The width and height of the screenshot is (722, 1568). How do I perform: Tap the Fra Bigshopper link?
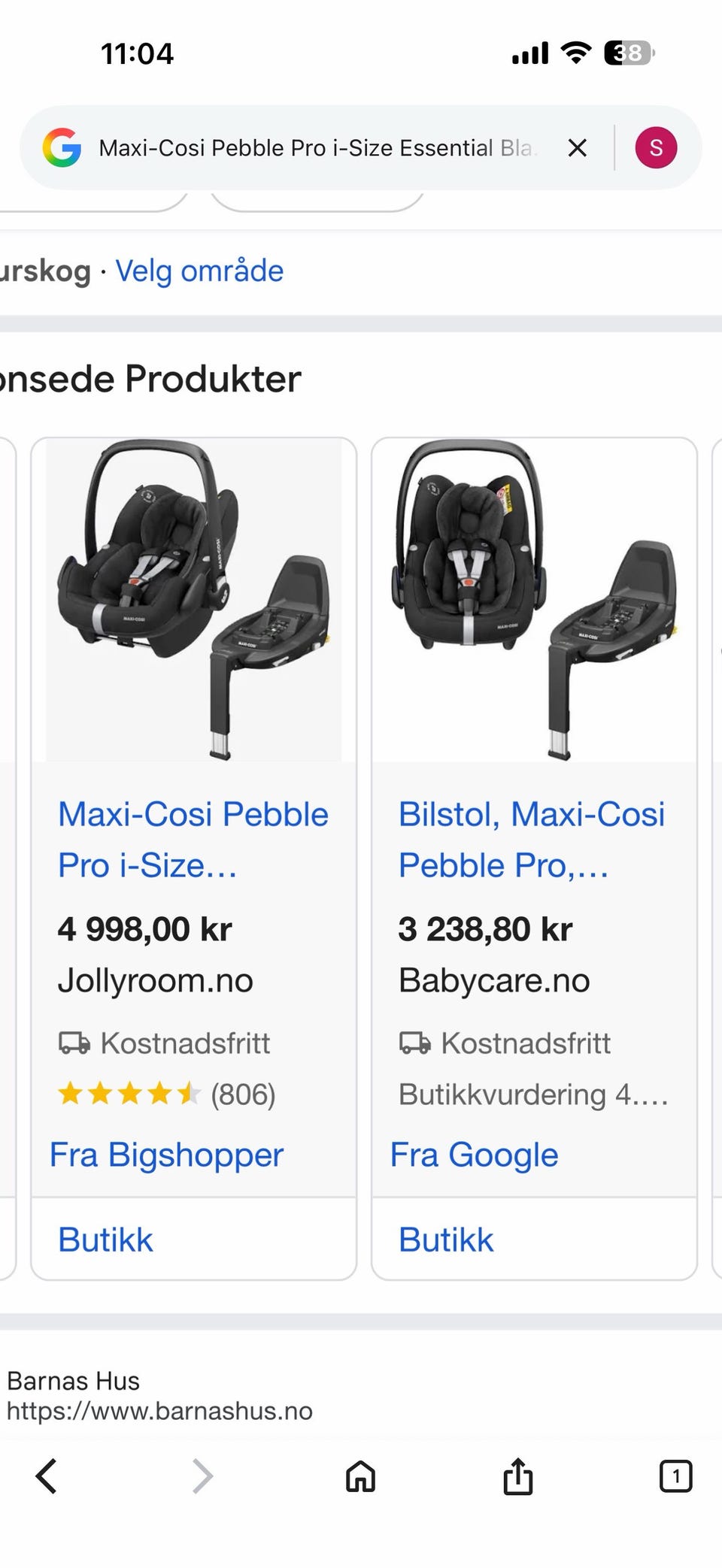(166, 1155)
